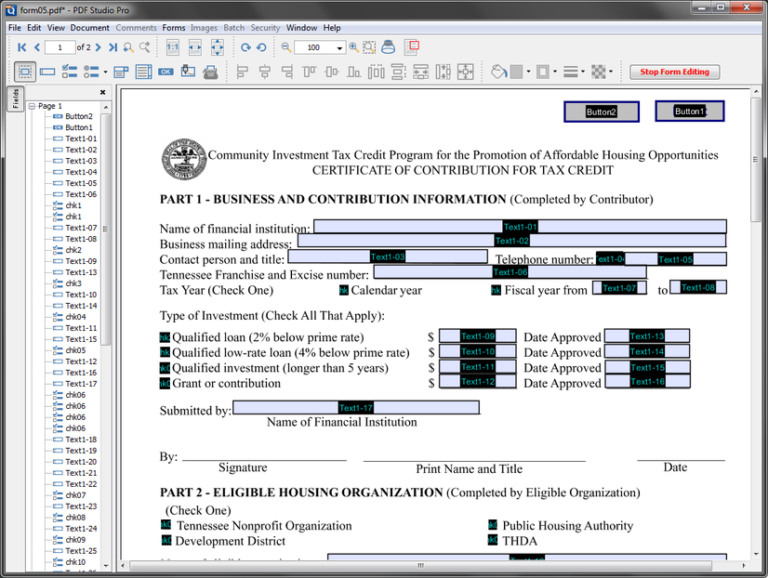
Task: Click the actual size 1:1 icon
Action: tap(172, 47)
